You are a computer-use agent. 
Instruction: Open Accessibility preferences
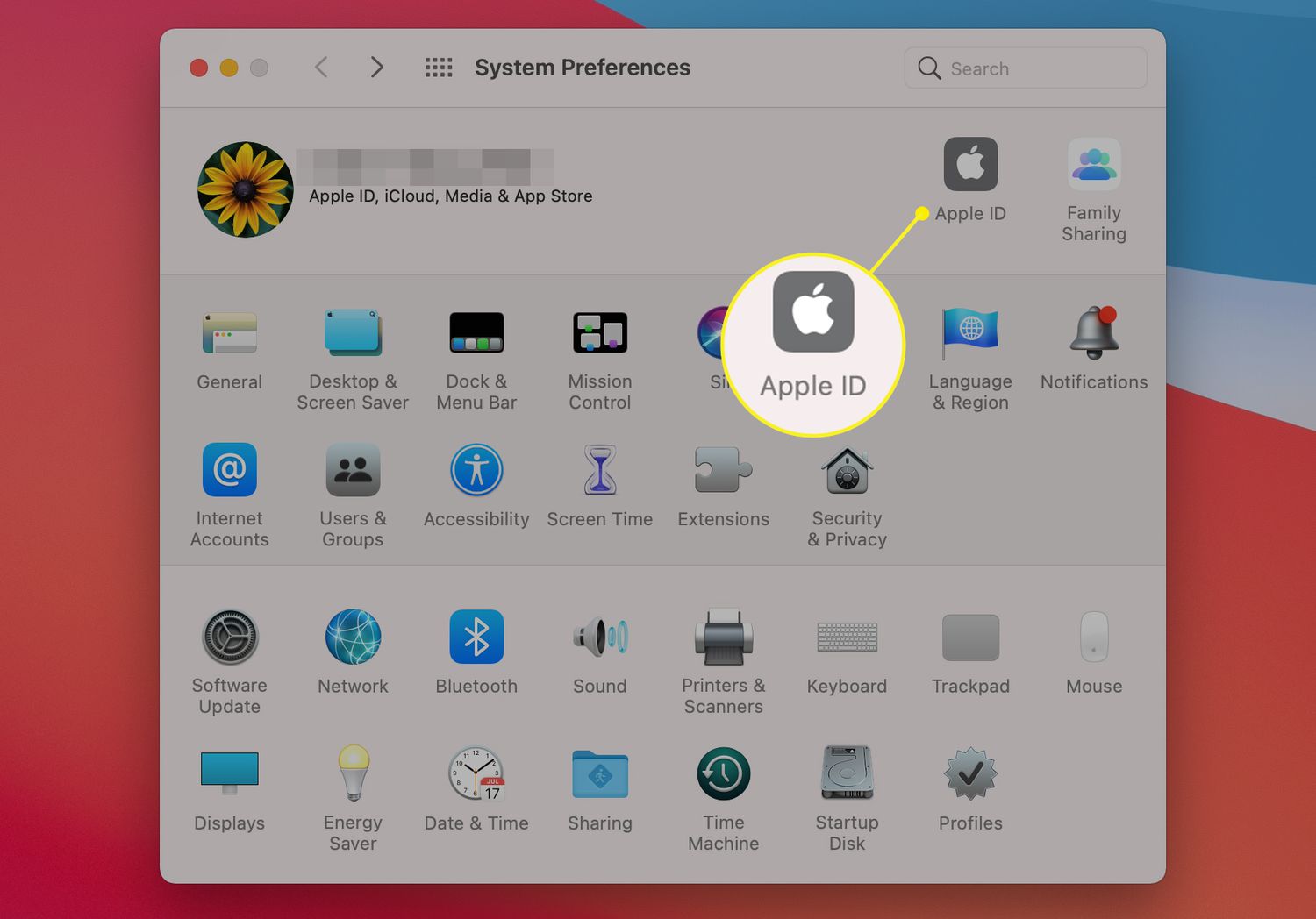coord(476,472)
